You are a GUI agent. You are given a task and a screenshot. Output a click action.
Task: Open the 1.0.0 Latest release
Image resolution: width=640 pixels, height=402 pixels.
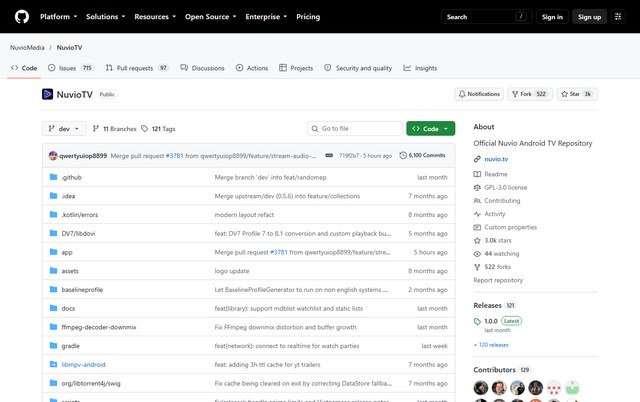pos(498,321)
